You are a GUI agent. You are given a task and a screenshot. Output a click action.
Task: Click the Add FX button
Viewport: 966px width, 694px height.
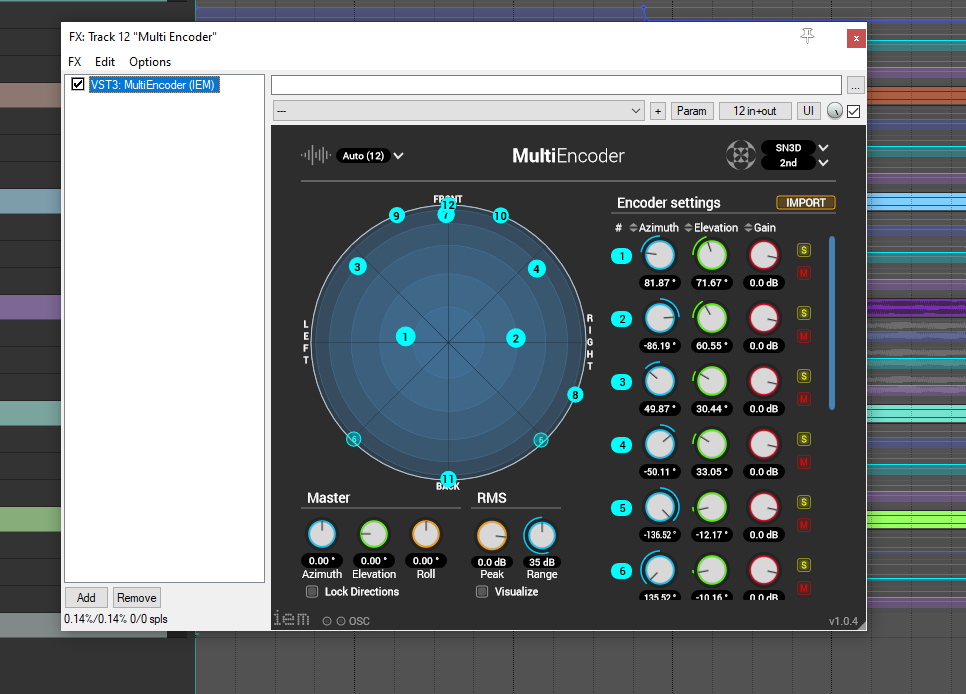click(86, 598)
